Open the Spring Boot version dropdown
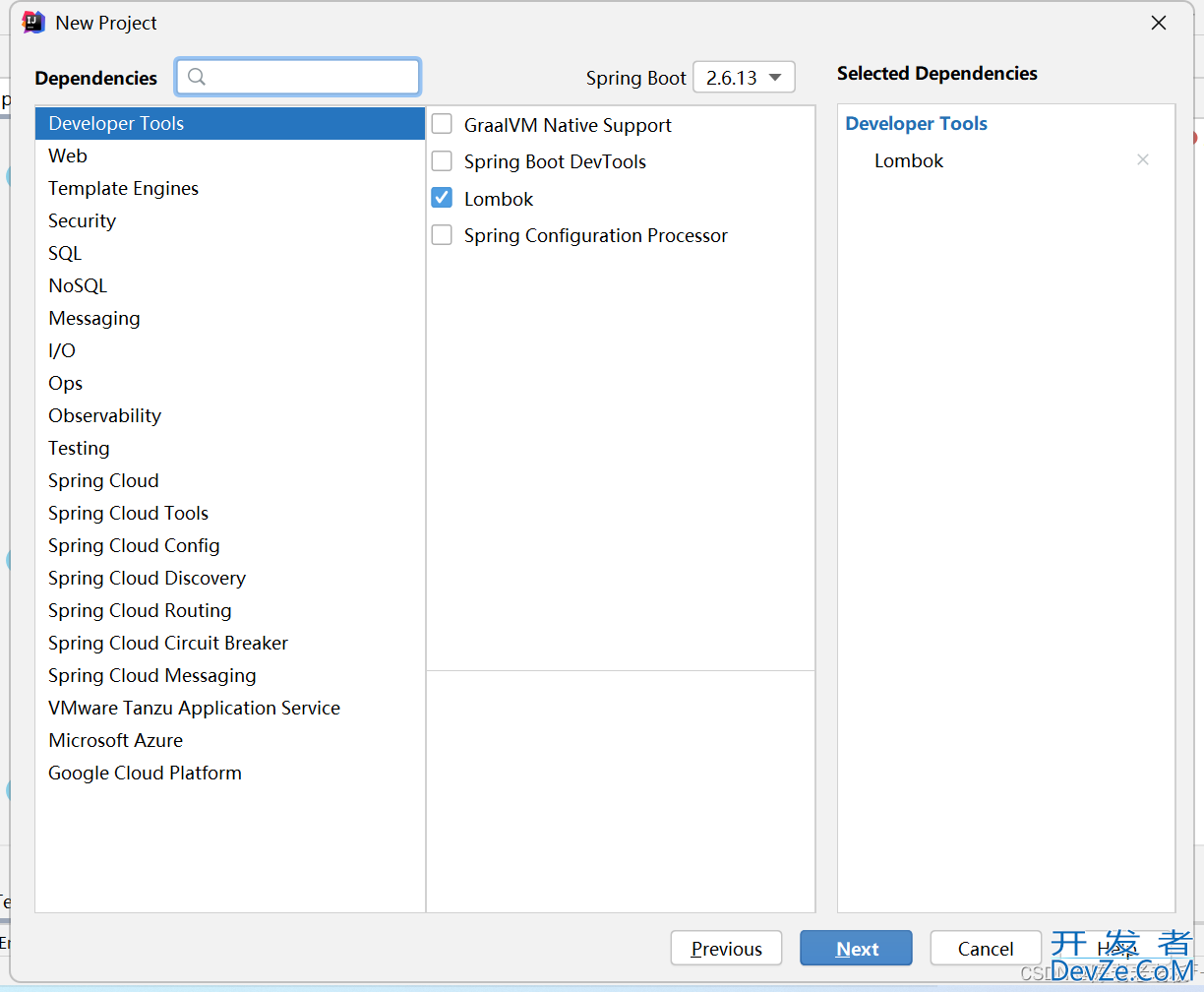The height and width of the screenshot is (992, 1204). [744, 78]
